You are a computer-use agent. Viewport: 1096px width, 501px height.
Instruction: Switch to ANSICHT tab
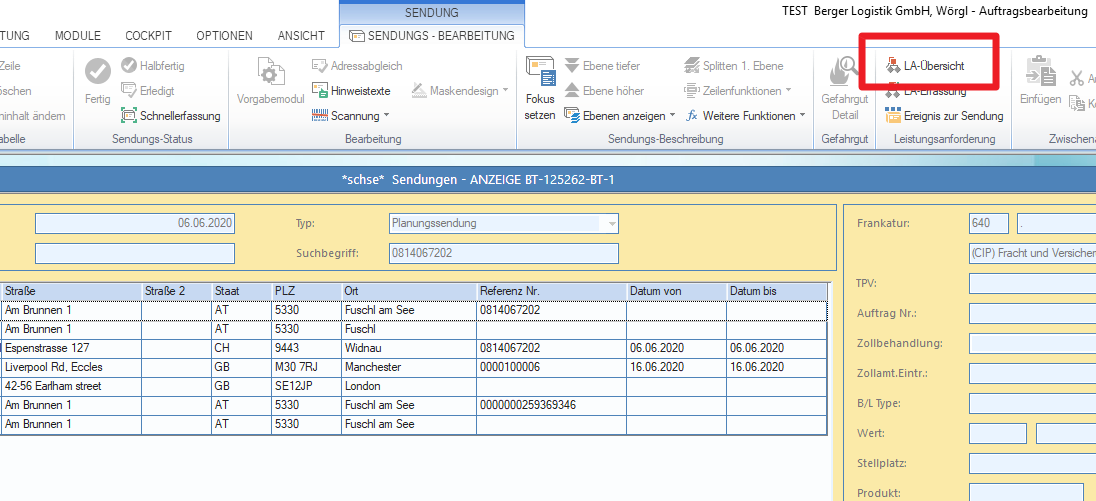click(301, 36)
